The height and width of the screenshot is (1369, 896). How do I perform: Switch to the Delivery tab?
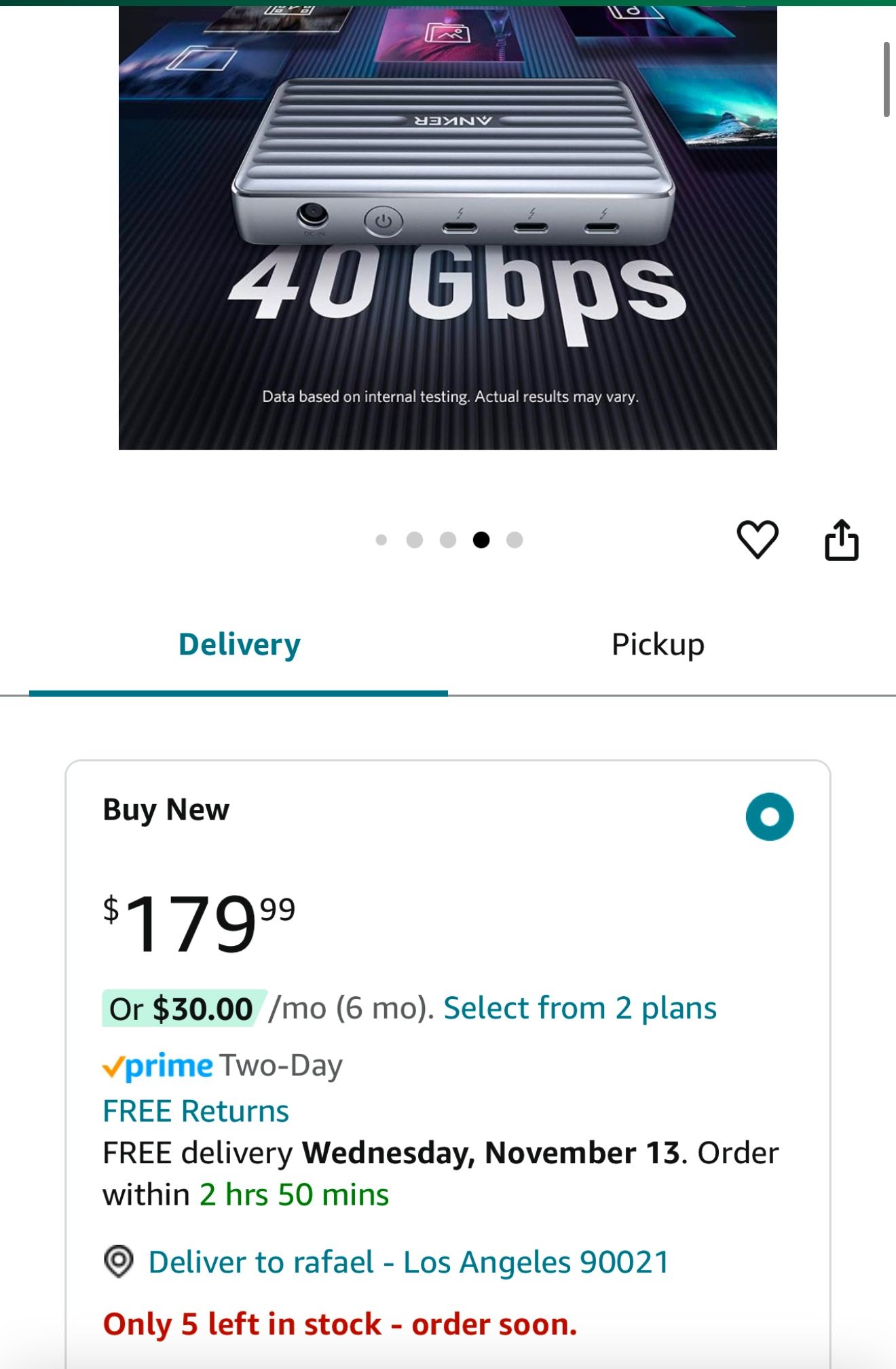click(239, 645)
